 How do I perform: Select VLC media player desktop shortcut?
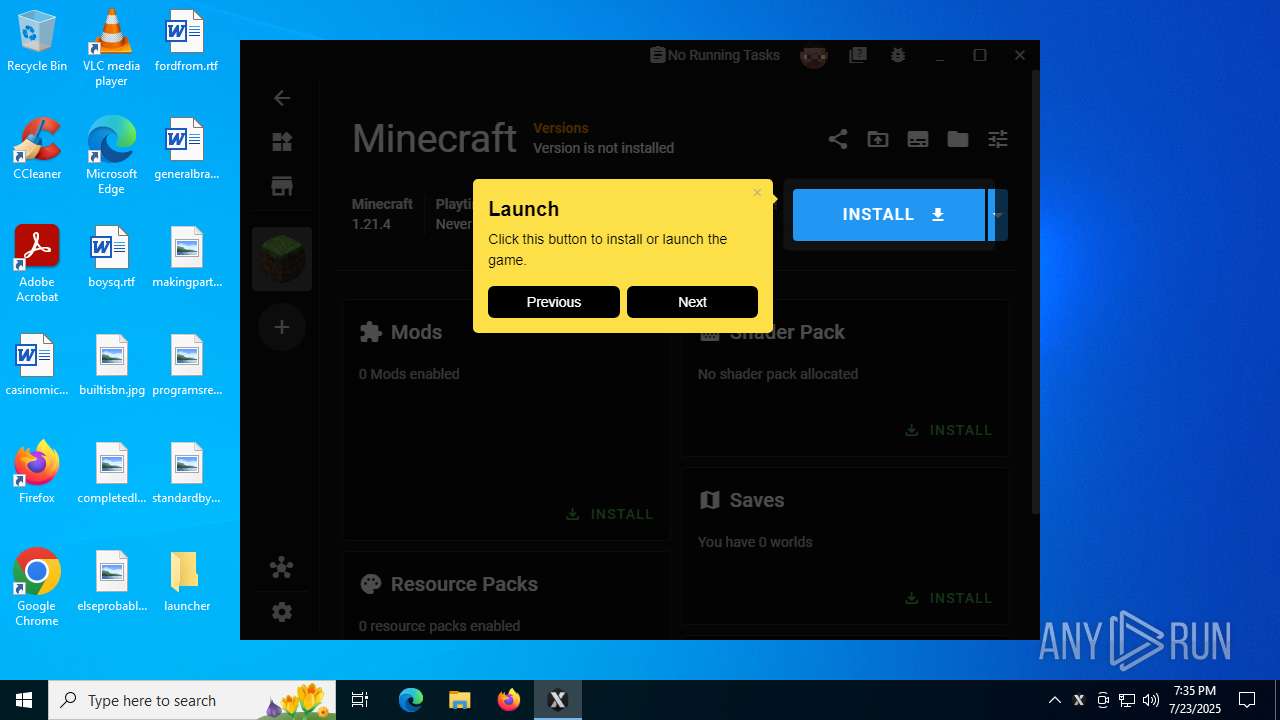(111, 47)
